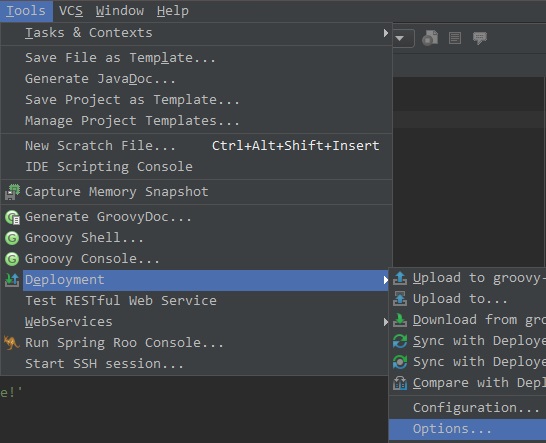This screenshot has height=443, width=546.
Task: Expand the Tasks & Contexts submenu arrow
Action: coord(385,33)
